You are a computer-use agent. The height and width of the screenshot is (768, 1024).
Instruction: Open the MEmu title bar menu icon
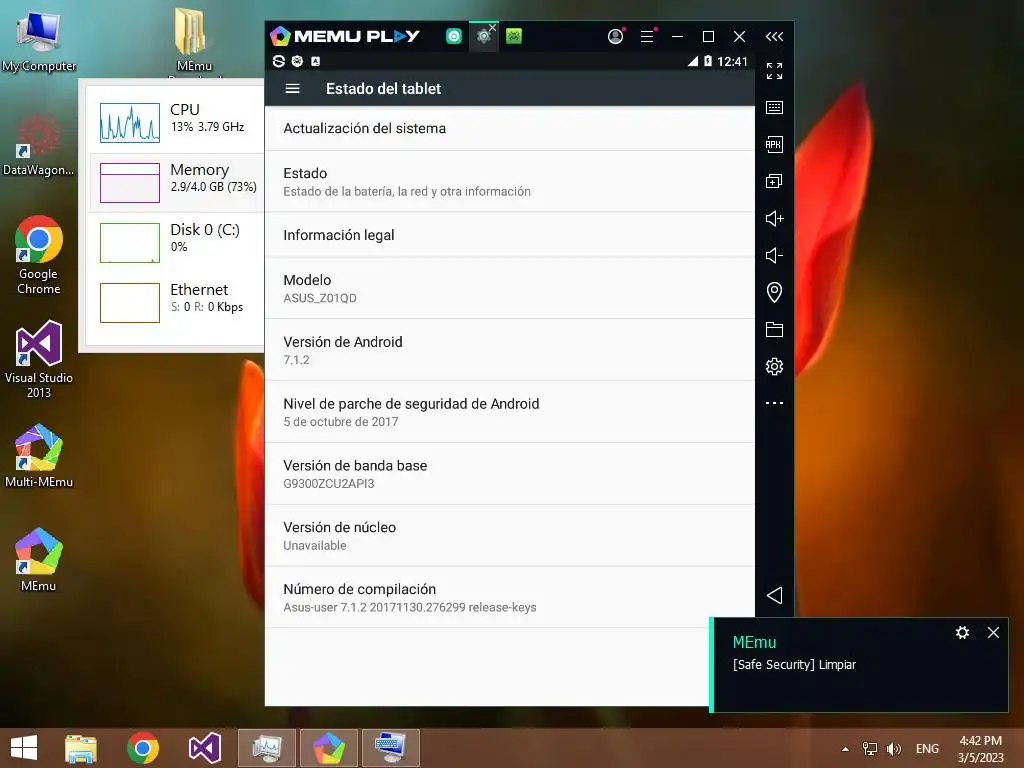tap(647, 37)
